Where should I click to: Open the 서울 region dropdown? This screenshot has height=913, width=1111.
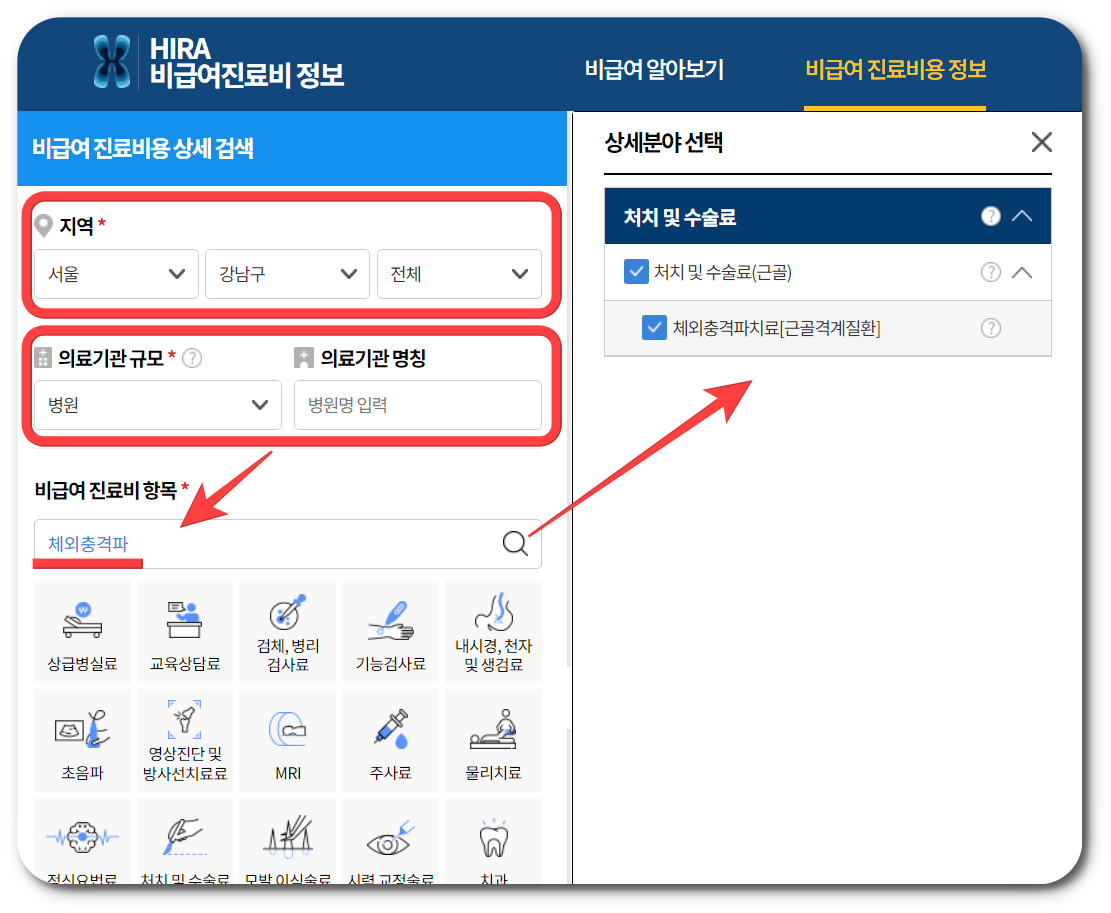(115, 274)
